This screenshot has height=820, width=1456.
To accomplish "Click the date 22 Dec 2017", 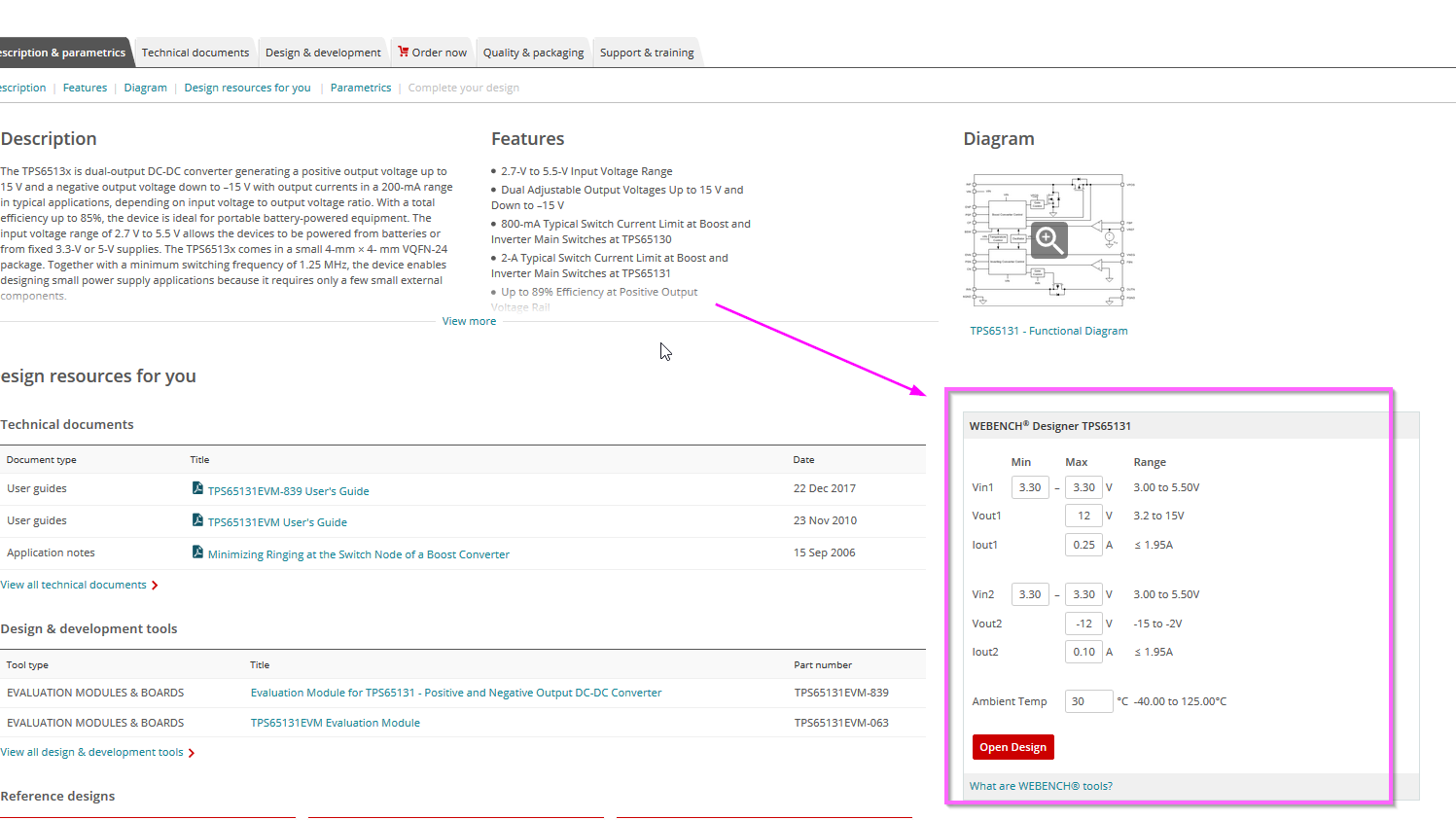I will click(x=825, y=488).
